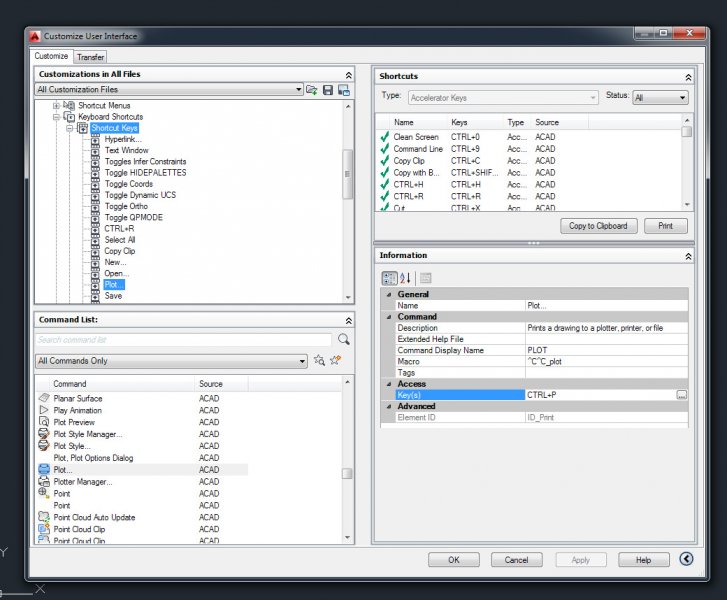
Task: Open the All Customization Files dropdown
Action: (x=298, y=90)
